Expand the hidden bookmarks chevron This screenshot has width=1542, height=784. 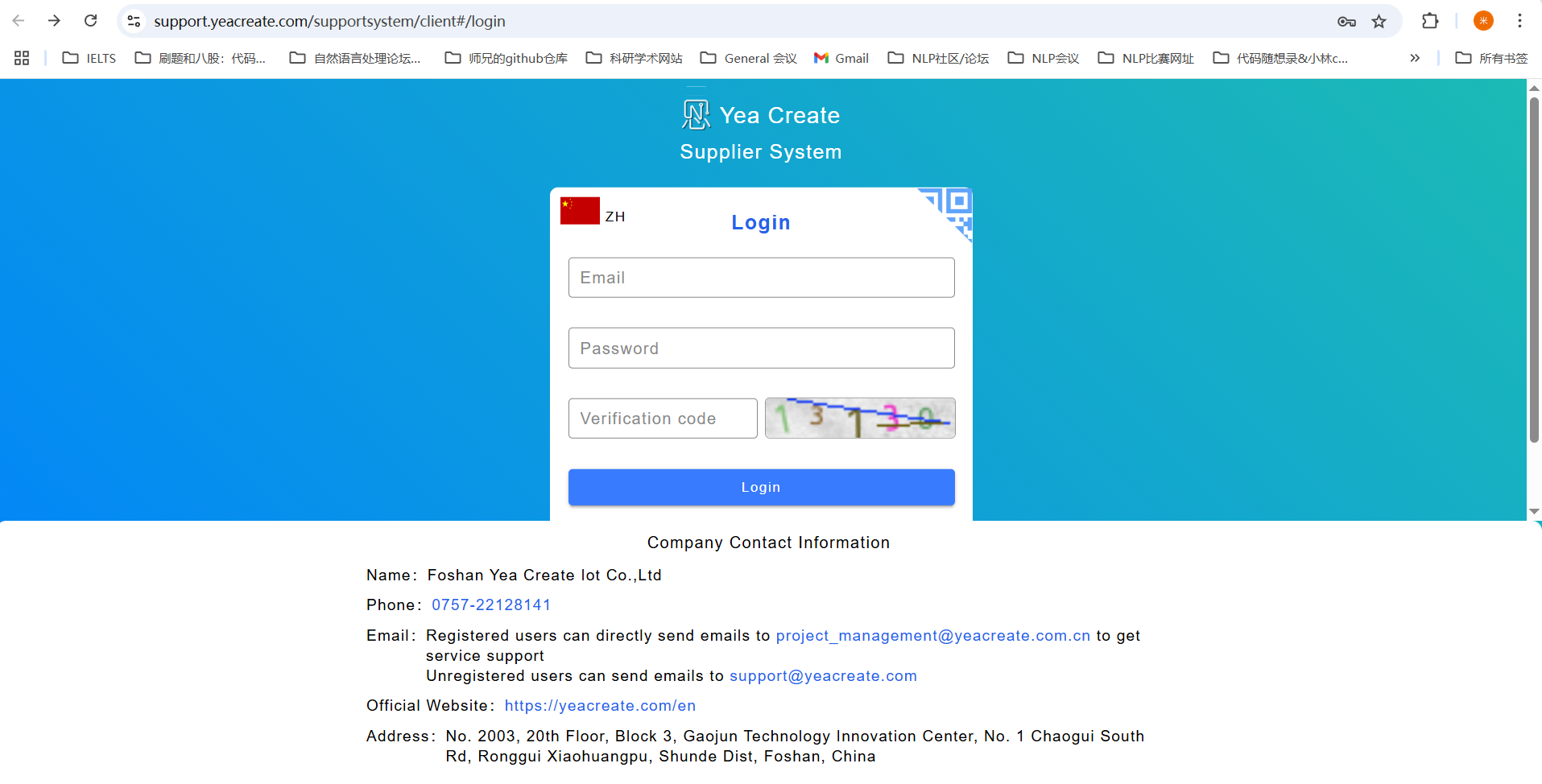tap(1415, 58)
